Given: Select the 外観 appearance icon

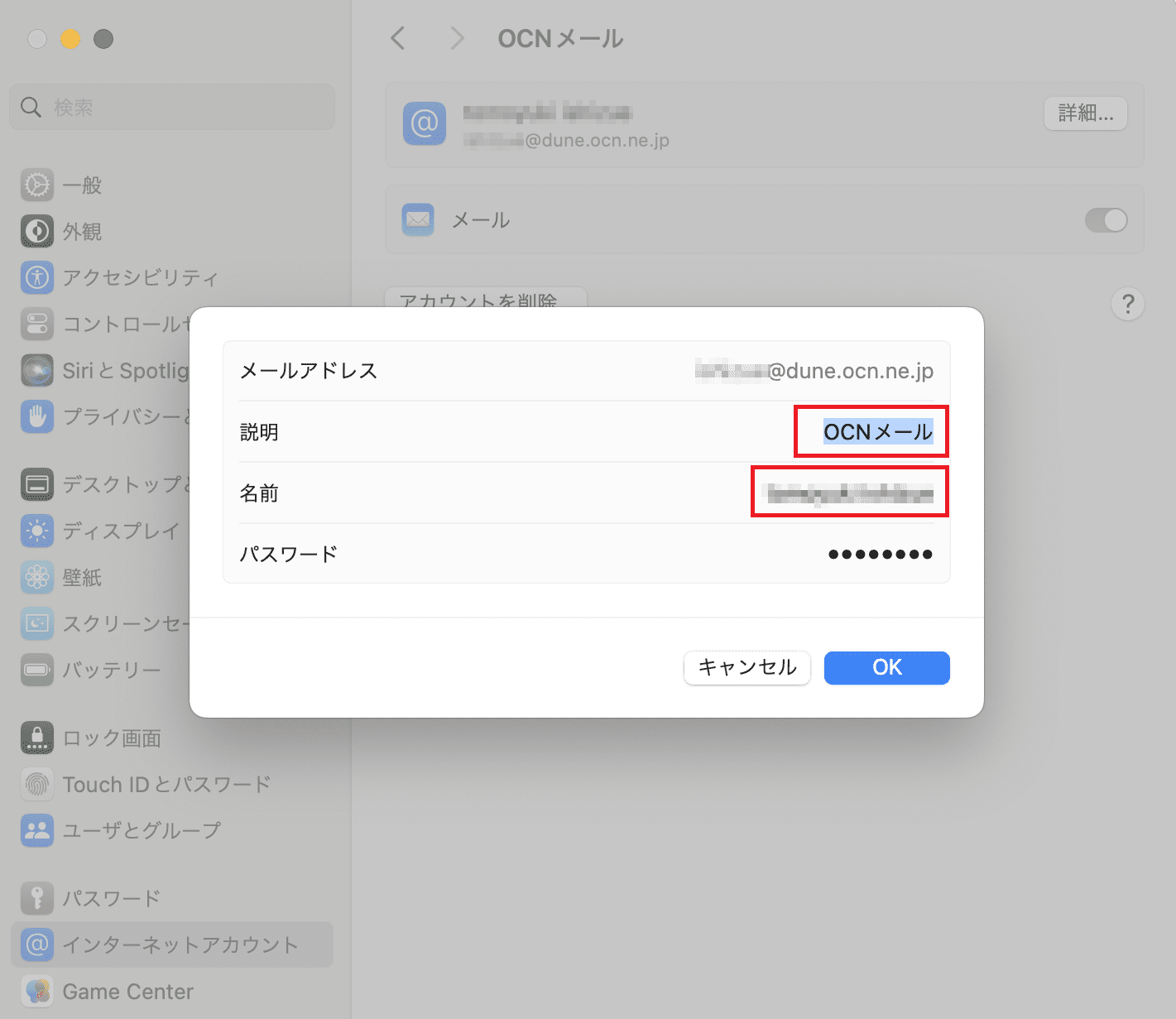Looking at the screenshot, I should (37, 232).
